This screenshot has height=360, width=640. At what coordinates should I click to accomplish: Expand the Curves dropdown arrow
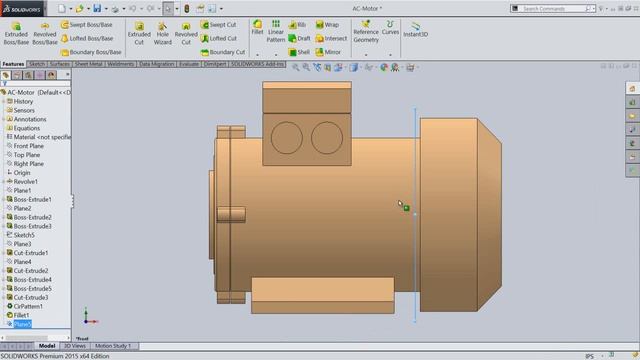390,55
